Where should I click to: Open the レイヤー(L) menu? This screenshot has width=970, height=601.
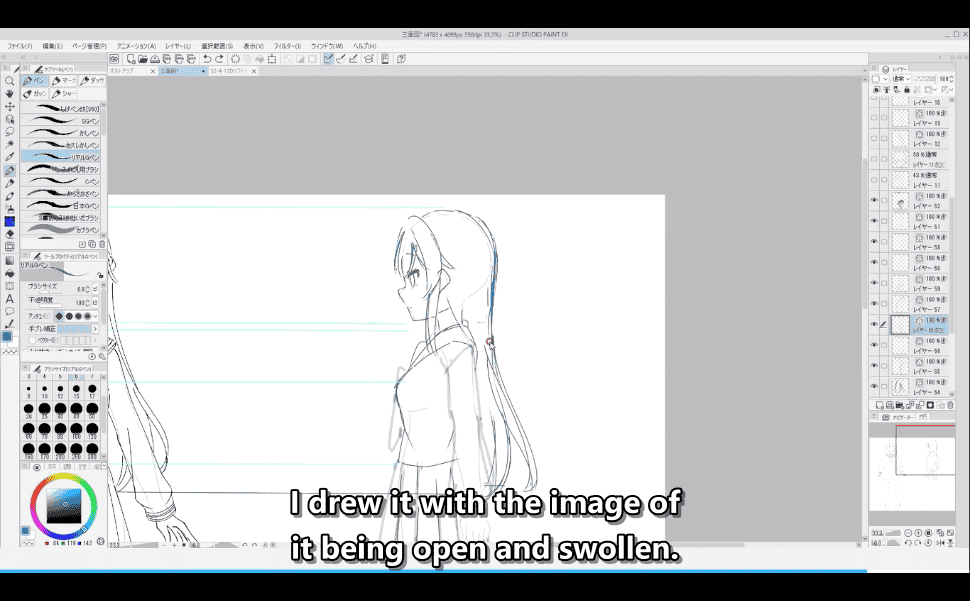(x=178, y=46)
